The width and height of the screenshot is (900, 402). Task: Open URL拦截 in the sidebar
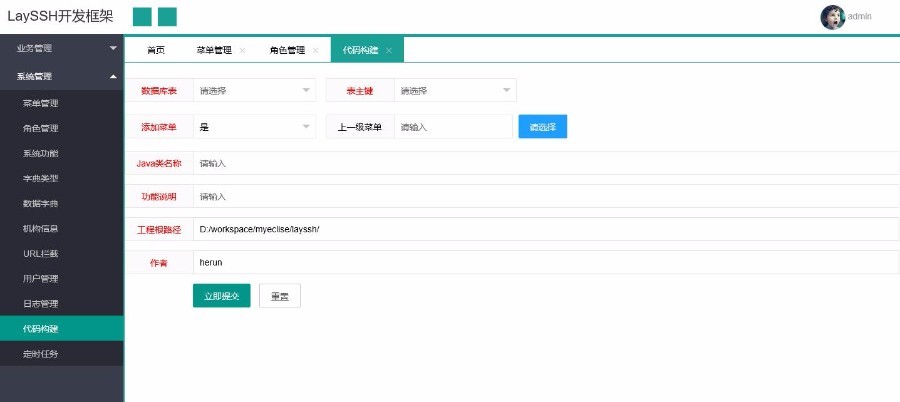point(61,254)
